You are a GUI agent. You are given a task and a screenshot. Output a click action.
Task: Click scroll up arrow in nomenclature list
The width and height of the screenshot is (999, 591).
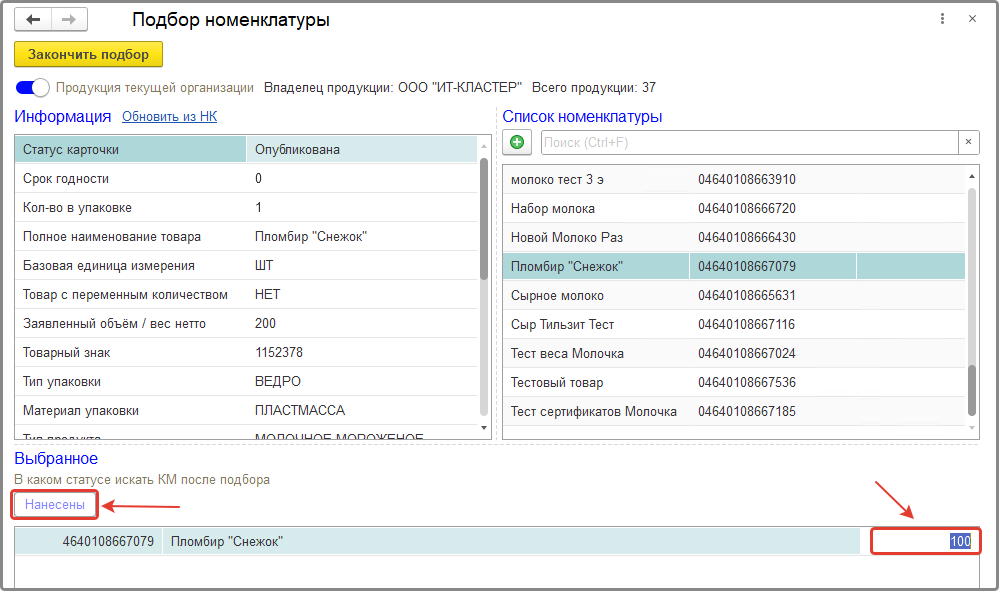(x=972, y=176)
